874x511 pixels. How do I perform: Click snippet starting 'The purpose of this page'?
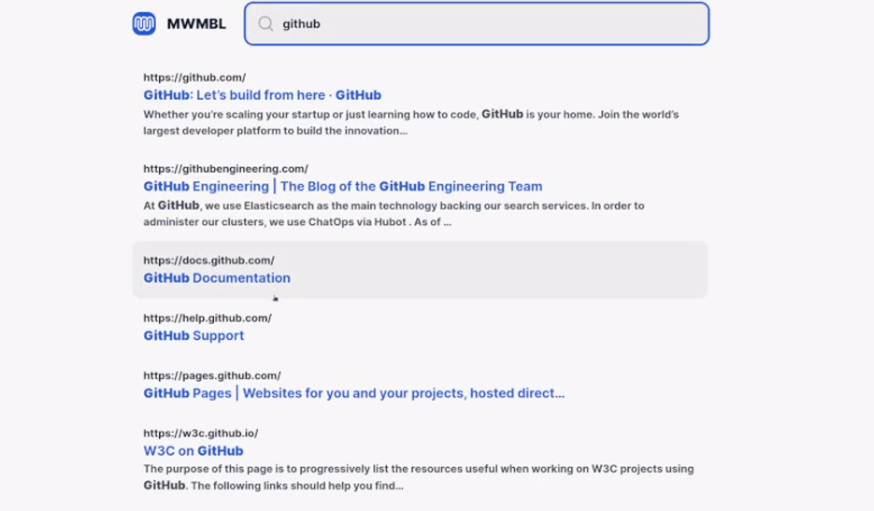(x=419, y=477)
